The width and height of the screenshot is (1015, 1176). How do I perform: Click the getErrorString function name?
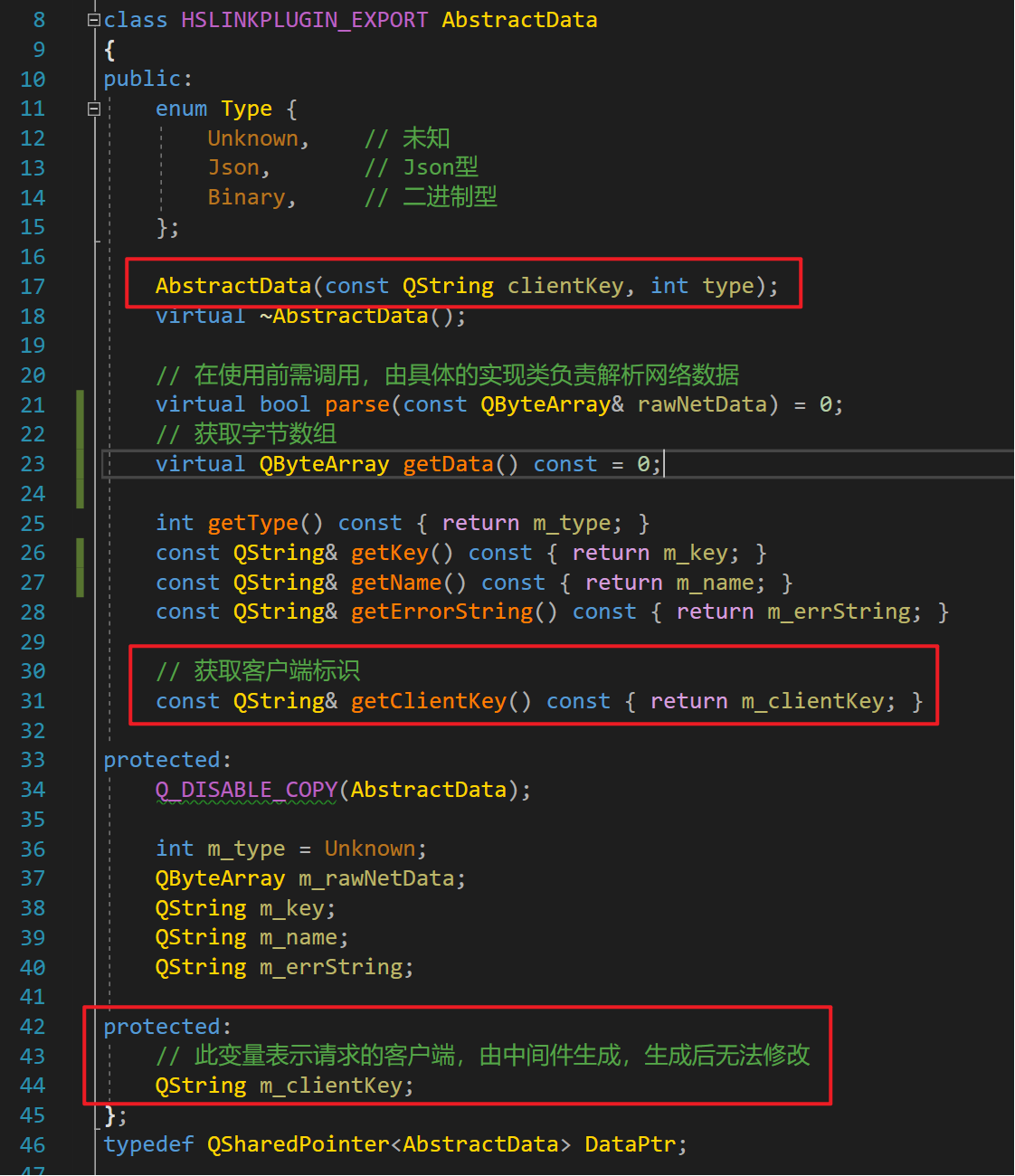[441, 612]
